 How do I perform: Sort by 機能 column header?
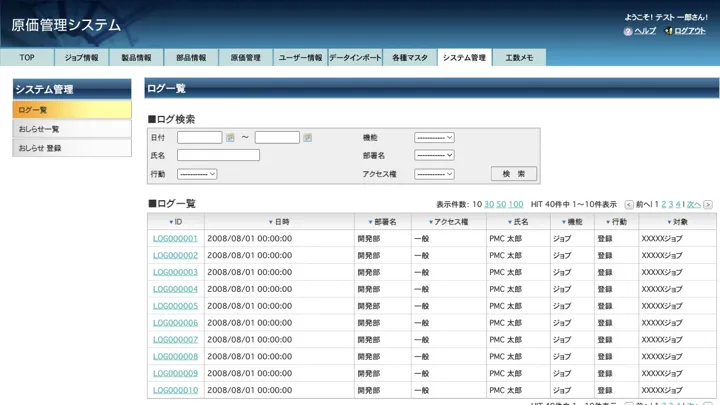pos(572,222)
